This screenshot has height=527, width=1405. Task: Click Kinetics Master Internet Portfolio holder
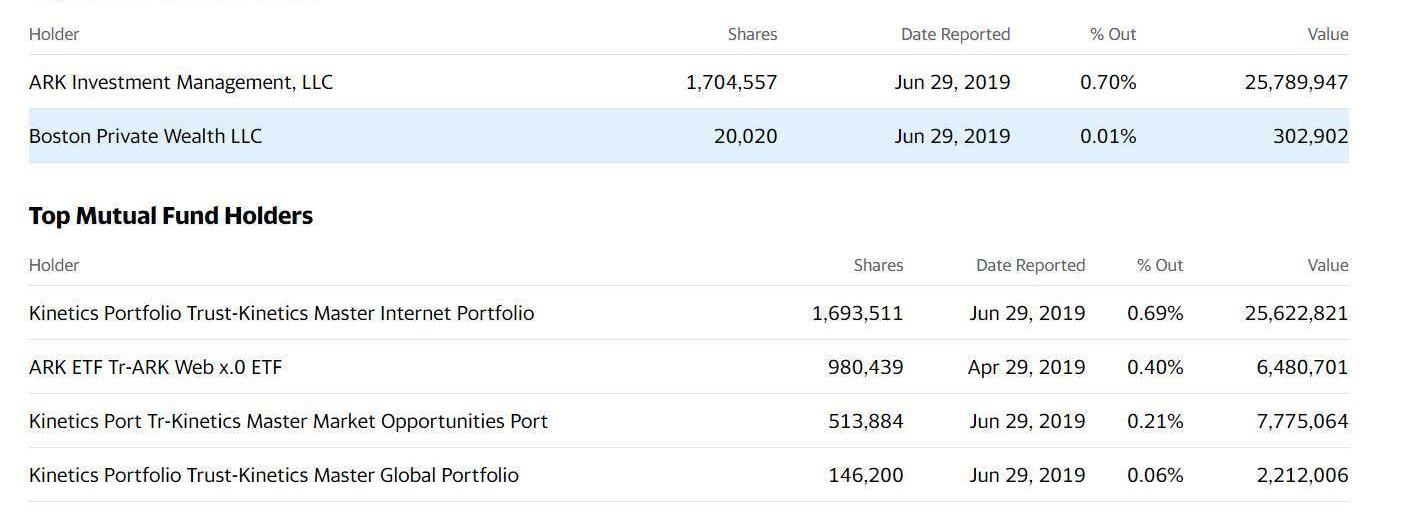click(x=281, y=313)
